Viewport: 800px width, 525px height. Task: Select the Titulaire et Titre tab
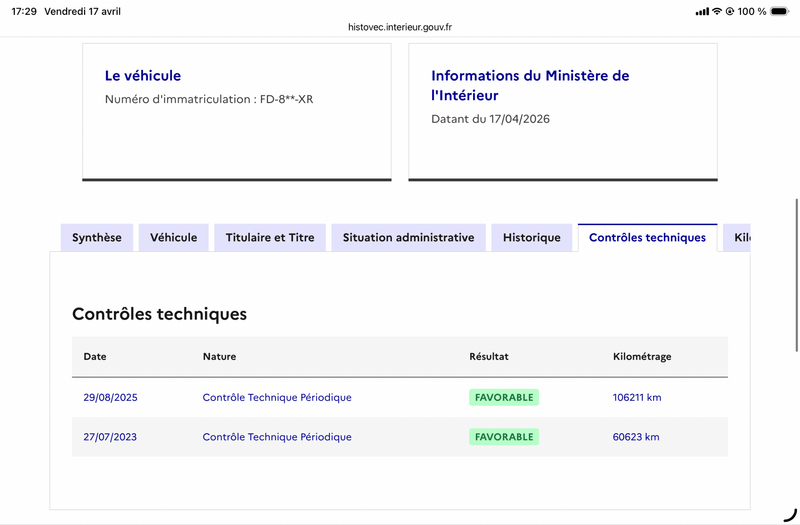[x=270, y=237]
